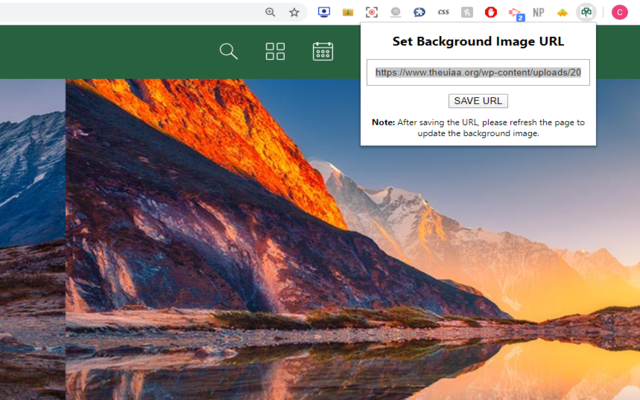Click the 'Set Background Image URL' heading

478,41
